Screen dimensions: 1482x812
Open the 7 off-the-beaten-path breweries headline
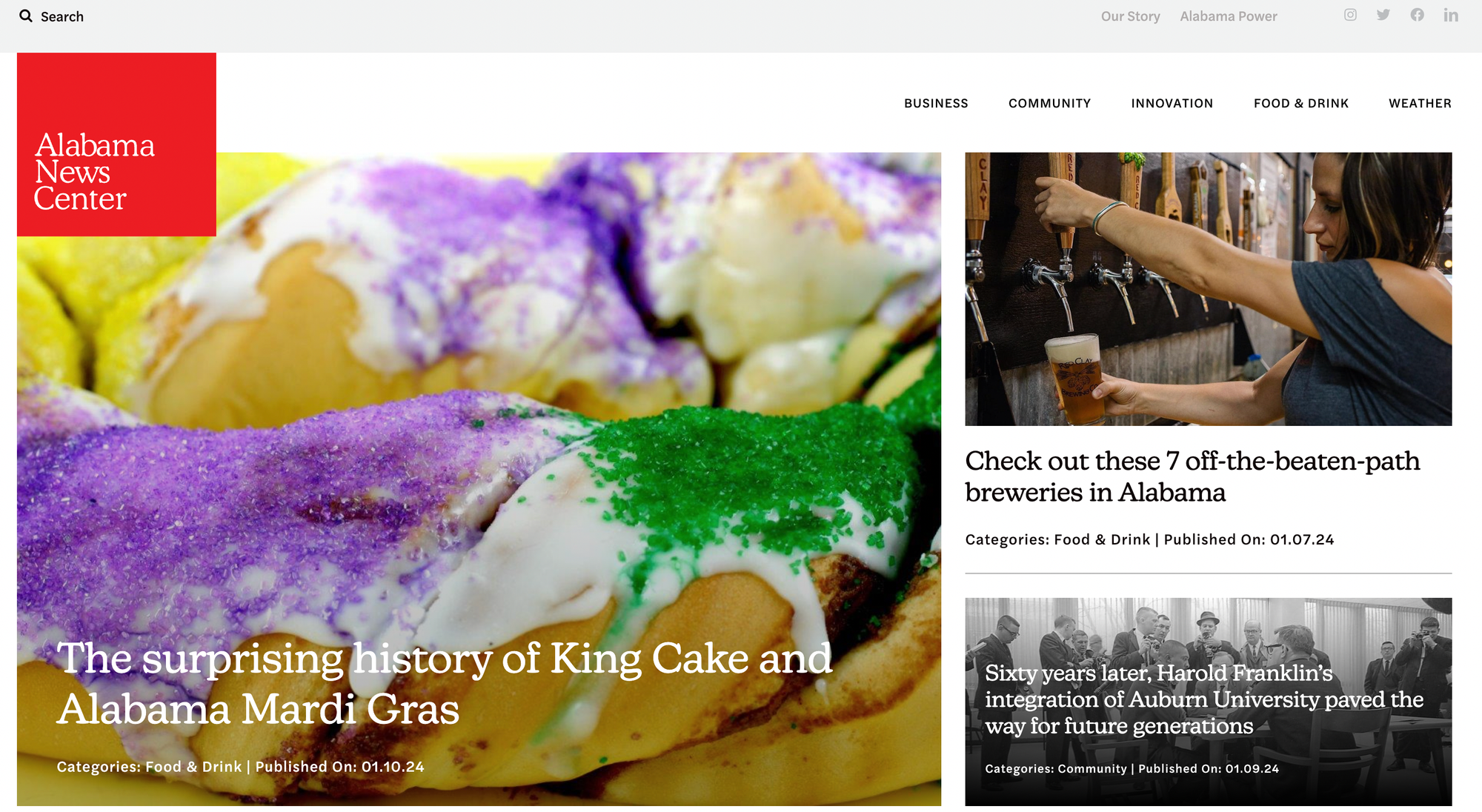[1192, 476]
